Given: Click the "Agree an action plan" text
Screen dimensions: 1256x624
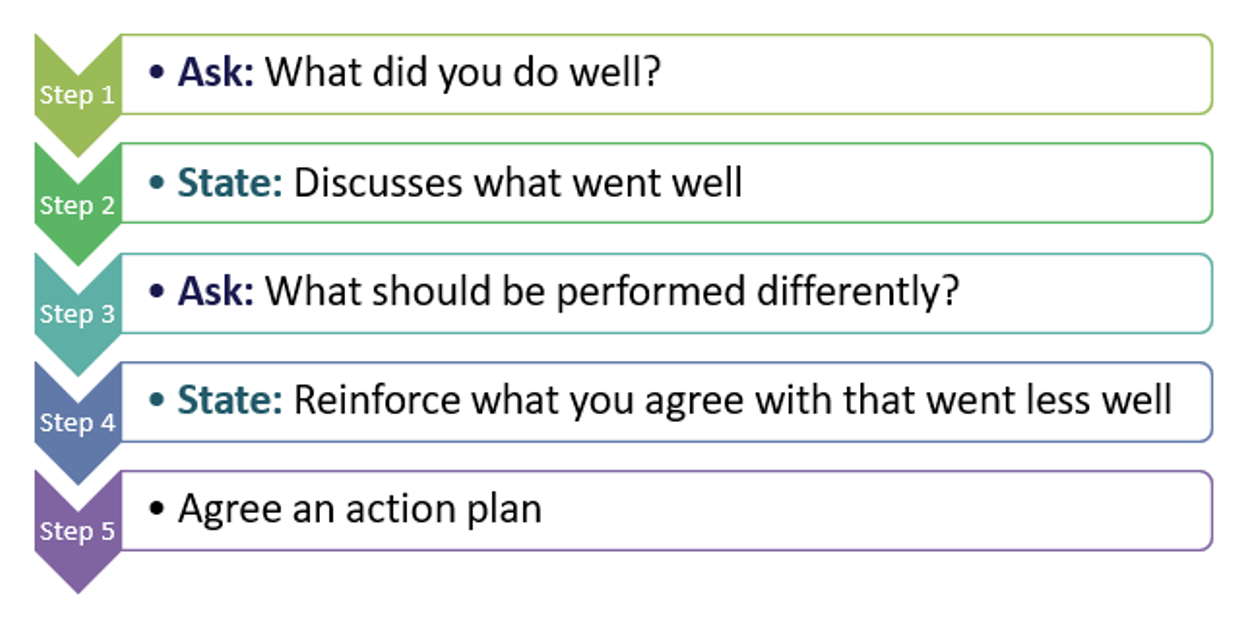Looking at the screenshot, I should coord(360,509).
